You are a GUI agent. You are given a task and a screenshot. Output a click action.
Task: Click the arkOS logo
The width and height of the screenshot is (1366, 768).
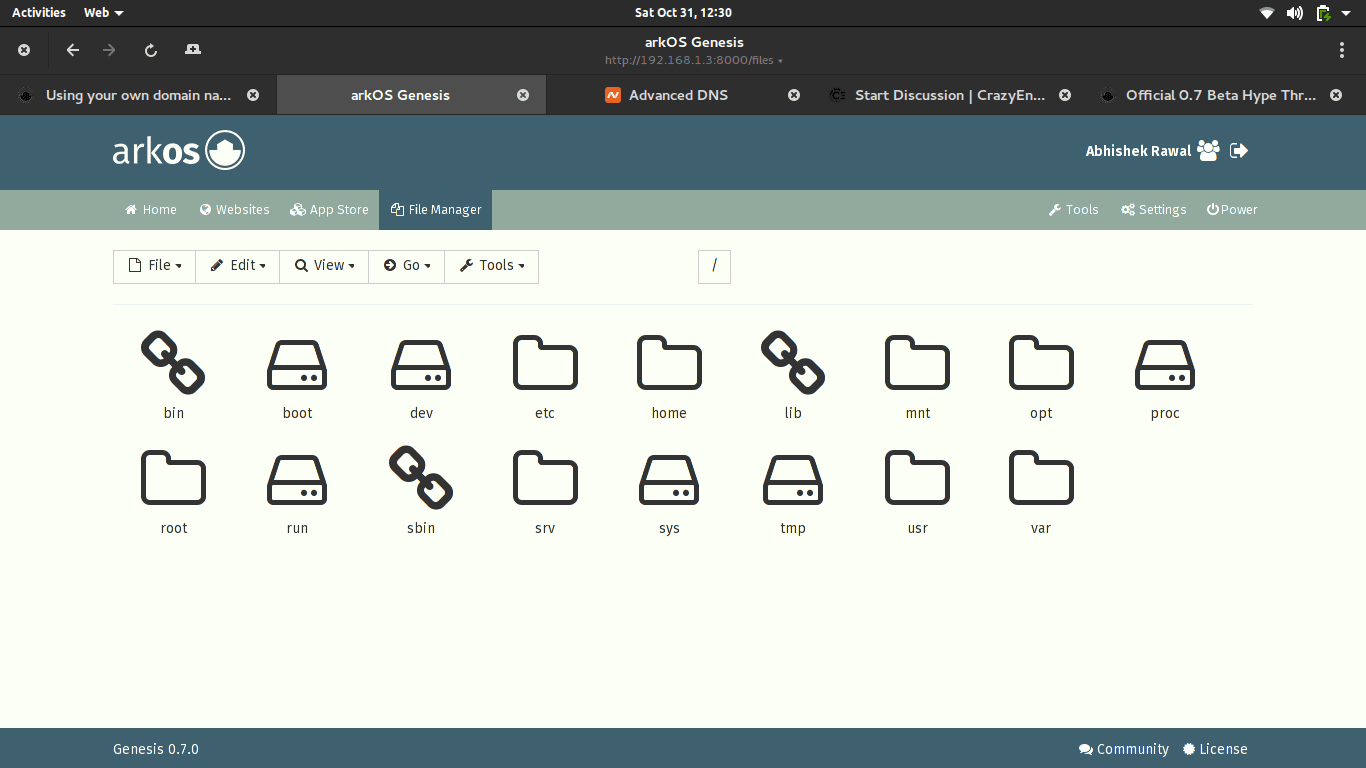point(179,151)
